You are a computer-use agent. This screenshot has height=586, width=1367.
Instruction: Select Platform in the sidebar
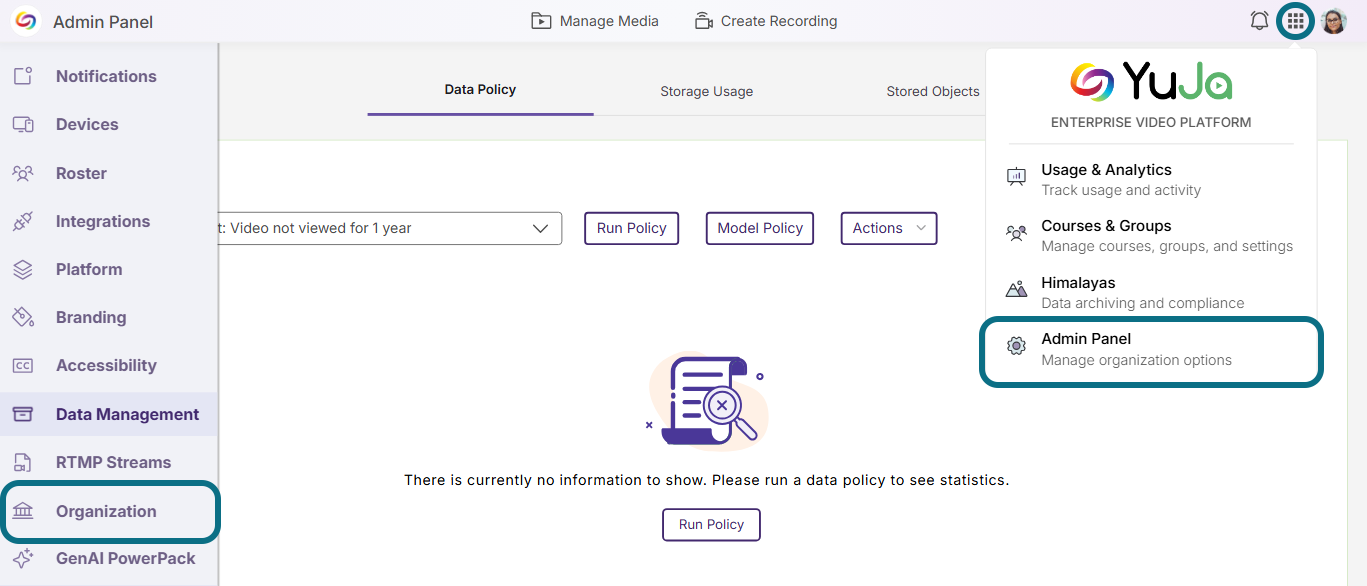[x=109, y=269]
